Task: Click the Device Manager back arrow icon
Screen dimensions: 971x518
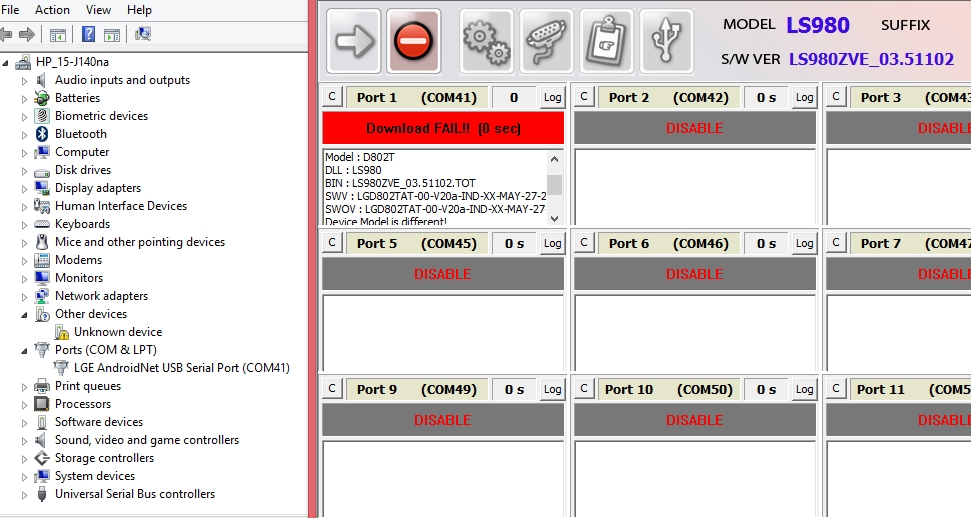Action: pyautogui.click(x=7, y=34)
